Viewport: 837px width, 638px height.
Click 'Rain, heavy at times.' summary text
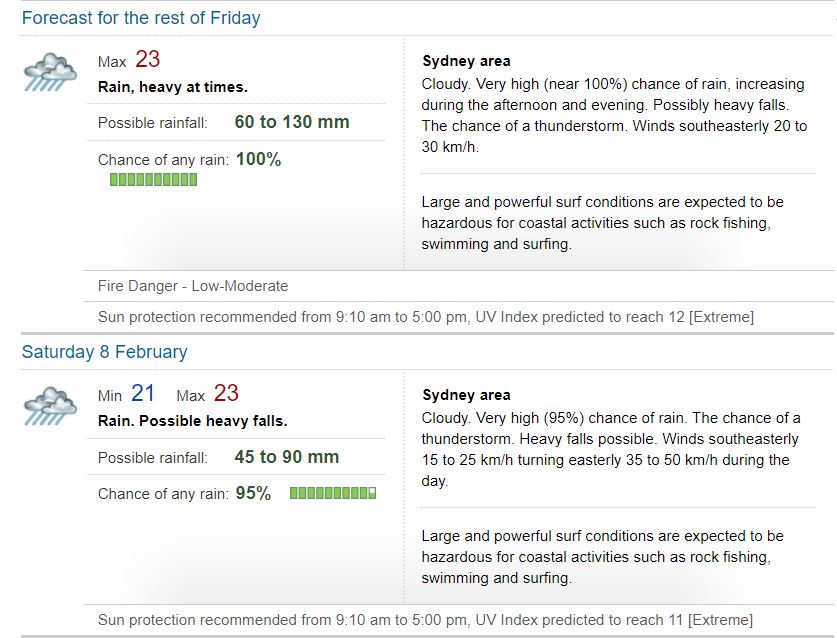(173, 87)
